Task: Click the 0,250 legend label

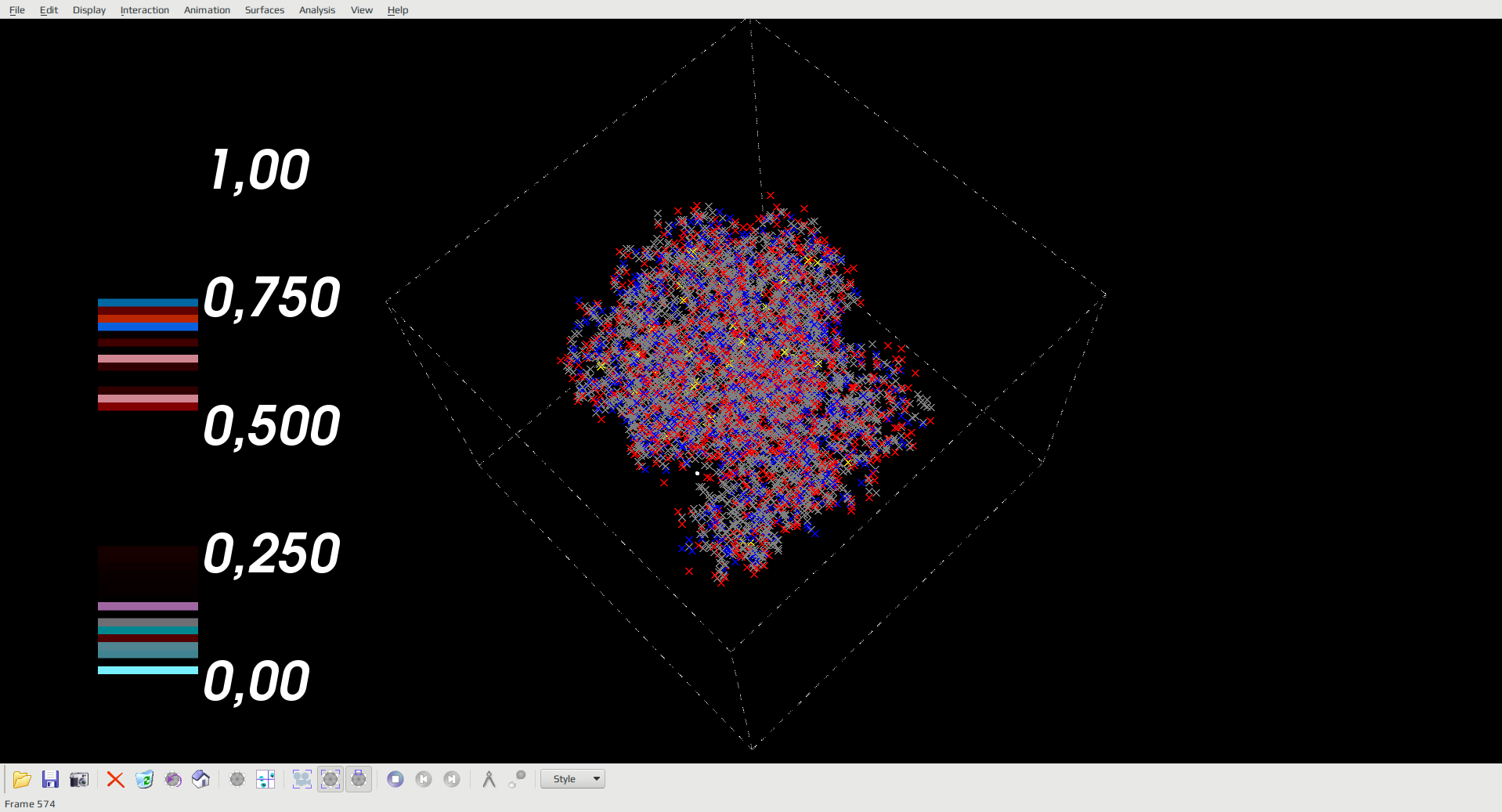Action: coord(272,554)
